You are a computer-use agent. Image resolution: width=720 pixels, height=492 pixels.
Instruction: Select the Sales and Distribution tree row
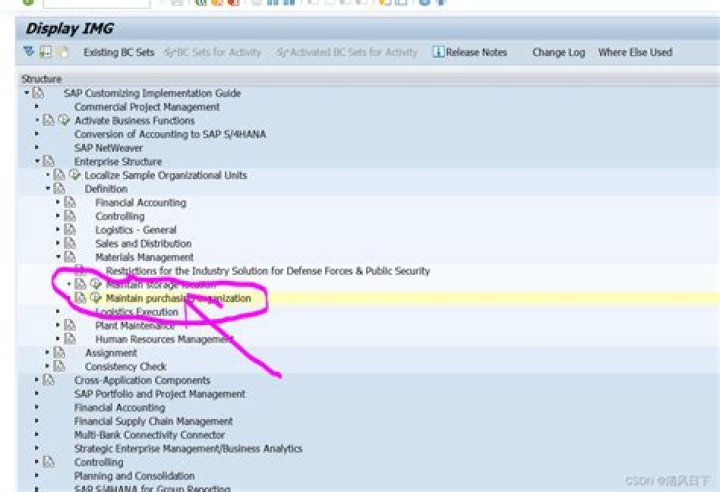click(143, 243)
